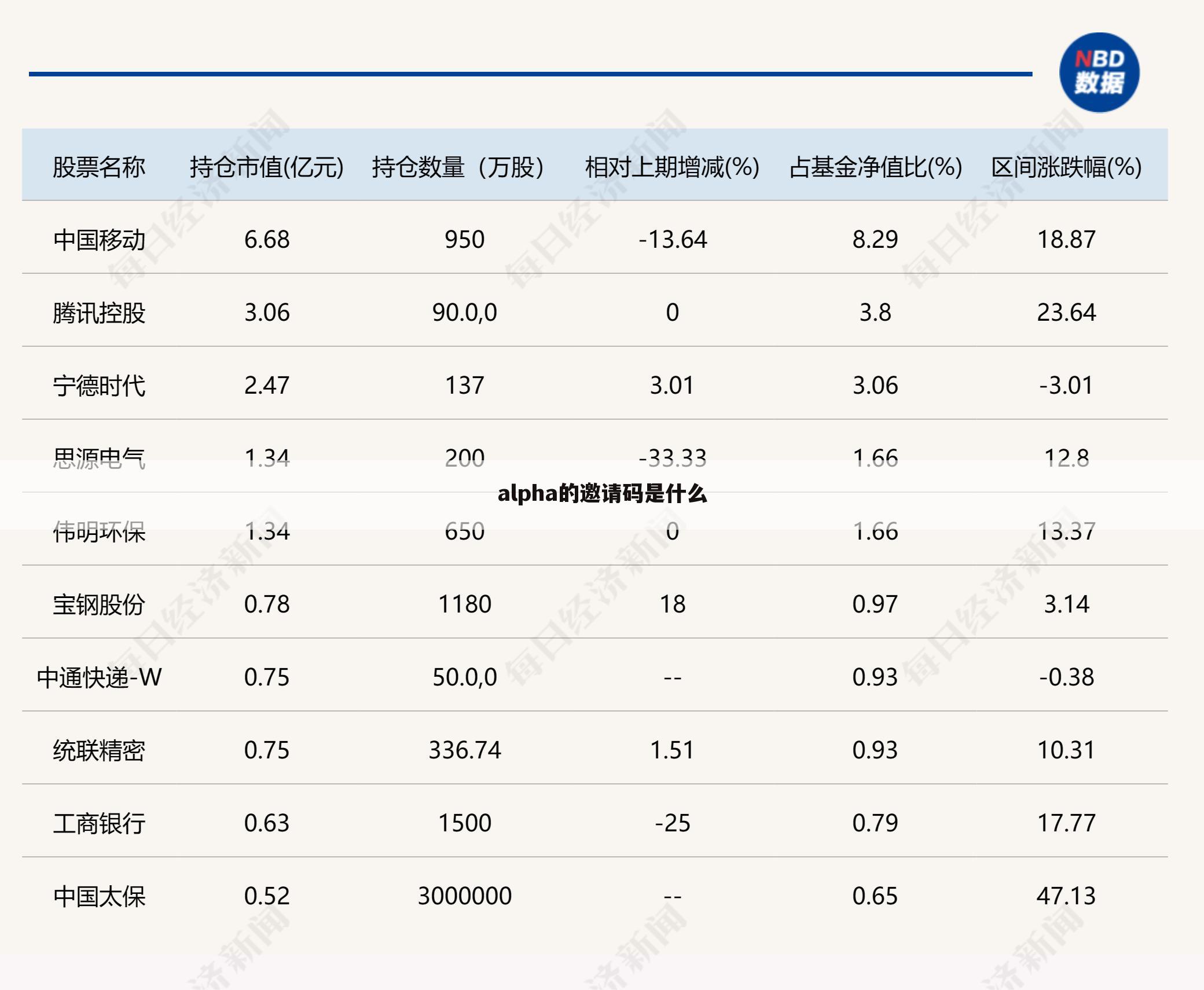Click the 18.87 price change cell
This screenshot has width=1204, height=990.
click(x=1066, y=240)
